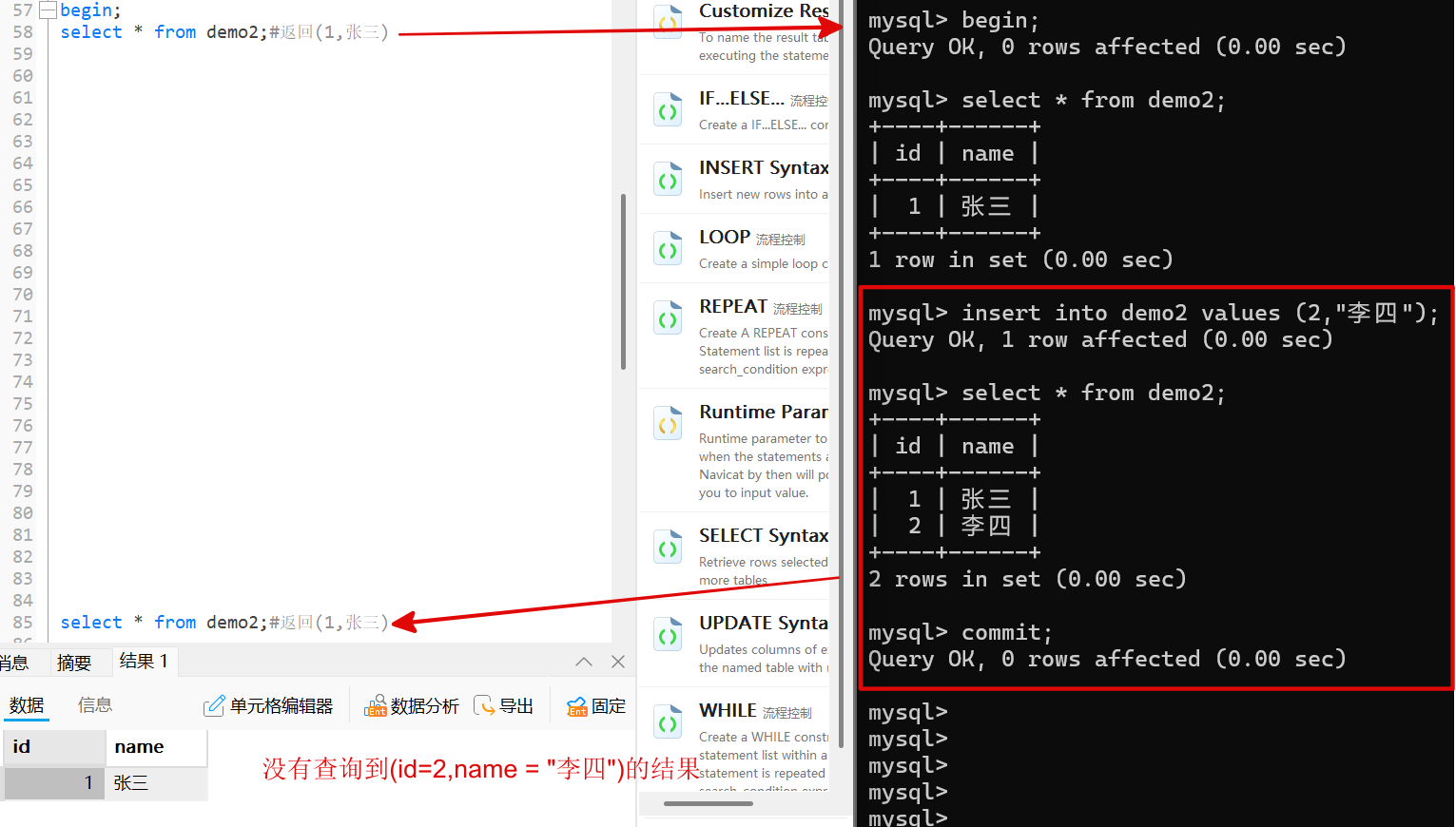Click the snippet panel horizontal scrollbar
This screenshot has width=1456, height=827.
708,804
